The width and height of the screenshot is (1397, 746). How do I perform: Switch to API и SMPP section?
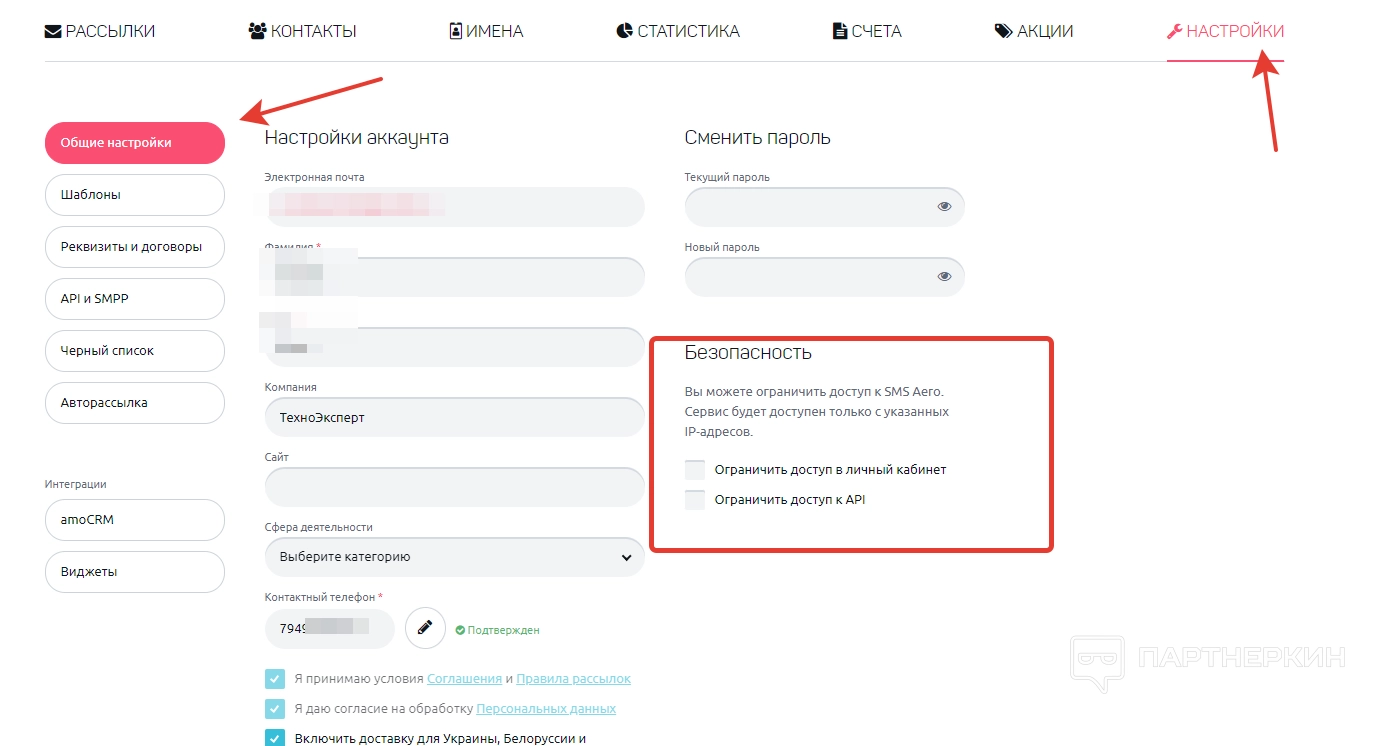pyautogui.click(x=135, y=299)
